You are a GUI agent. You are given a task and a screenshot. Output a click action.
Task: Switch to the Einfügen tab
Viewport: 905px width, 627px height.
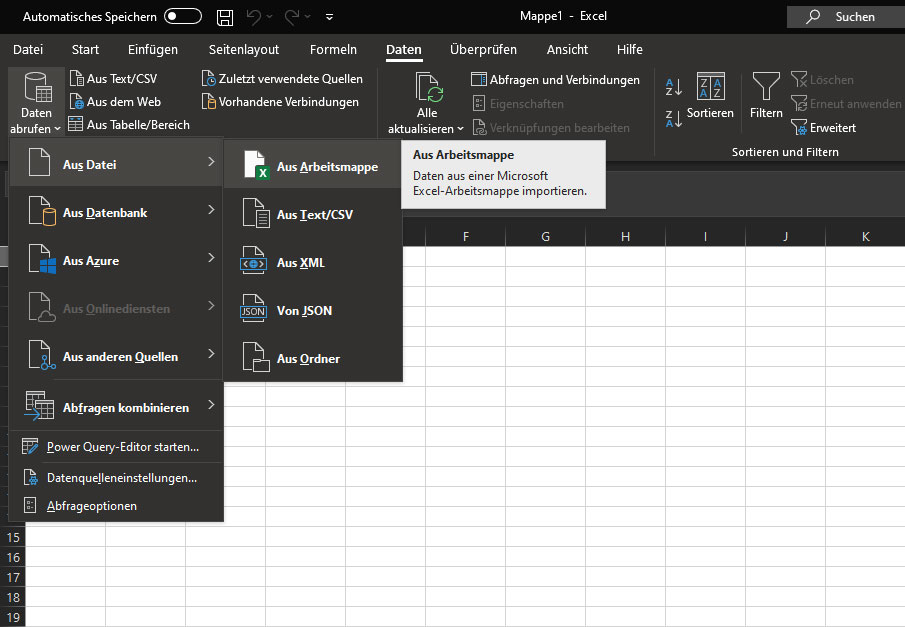(153, 50)
